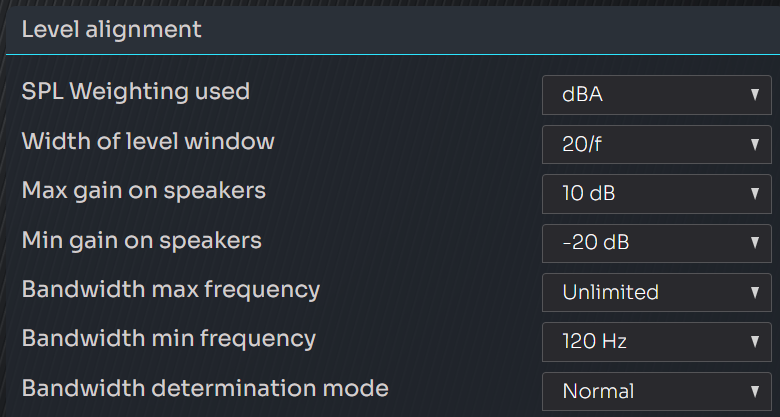Click the Width of level window label
The height and width of the screenshot is (417, 780).
click(x=148, y=141)
